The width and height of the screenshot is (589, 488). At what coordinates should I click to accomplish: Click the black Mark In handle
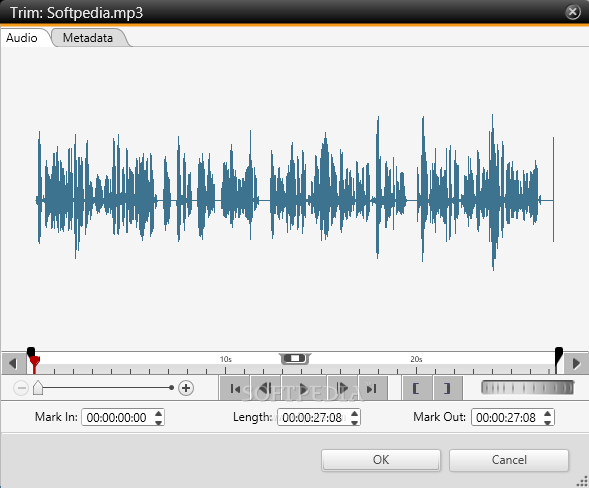point(31,352)
